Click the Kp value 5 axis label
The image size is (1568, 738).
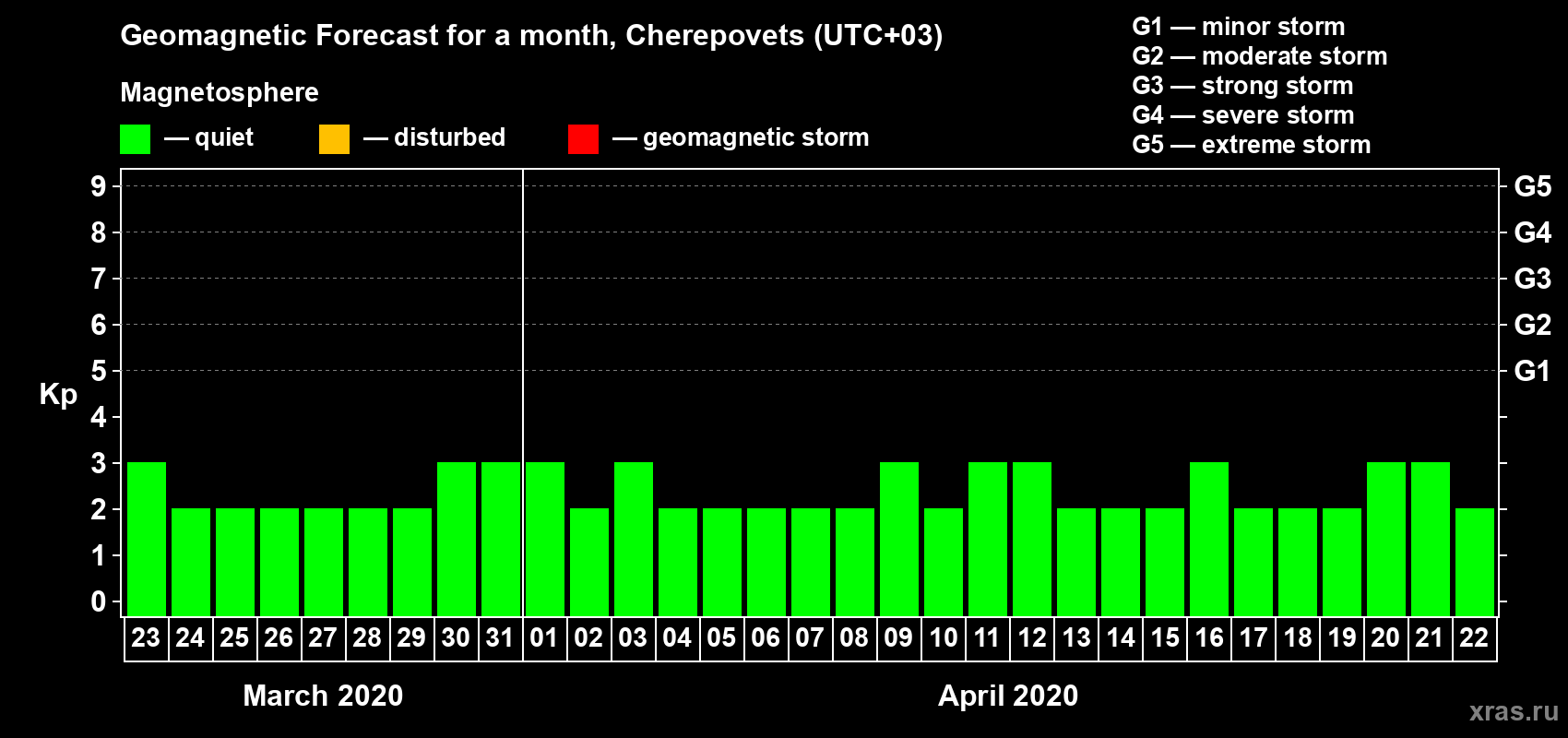coord(99,371)
